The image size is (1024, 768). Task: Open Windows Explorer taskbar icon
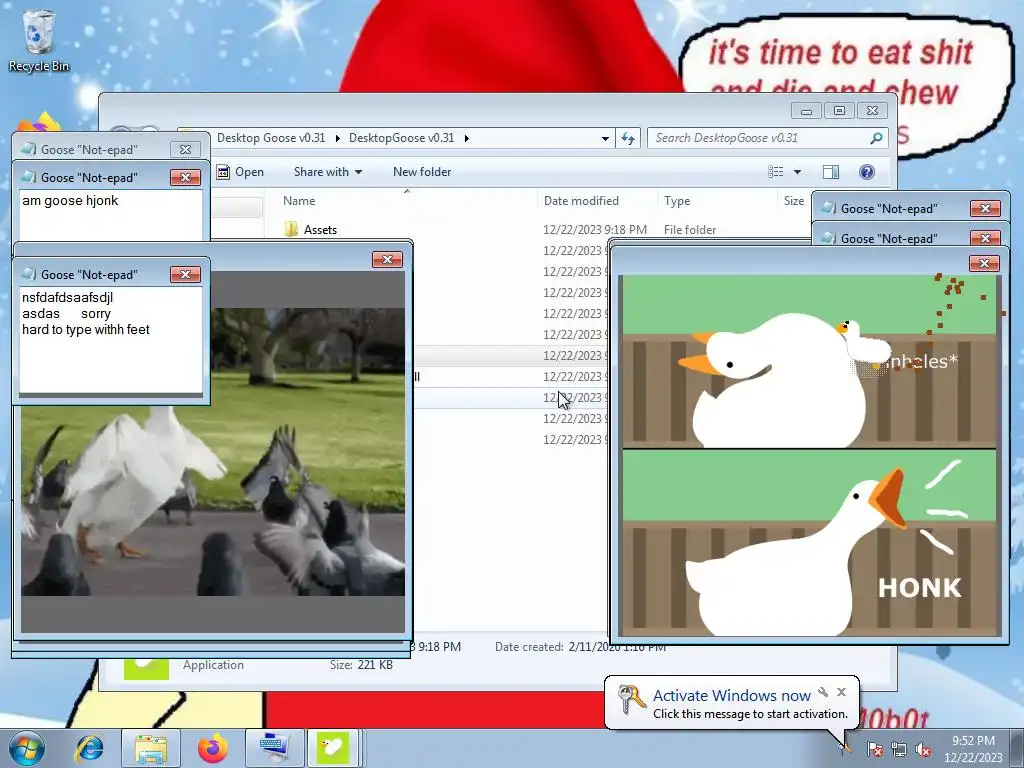[151, 748]
